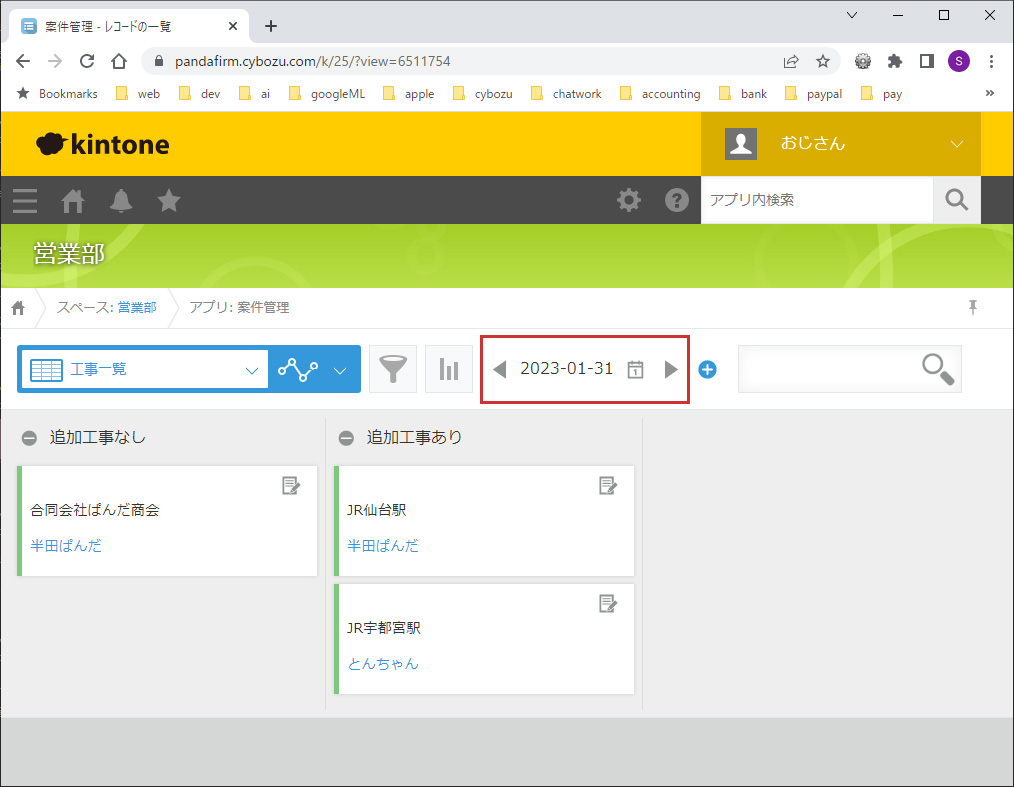1014x787 pixels.
Task: Open app settings gear icon
Action: coord(629,201)
